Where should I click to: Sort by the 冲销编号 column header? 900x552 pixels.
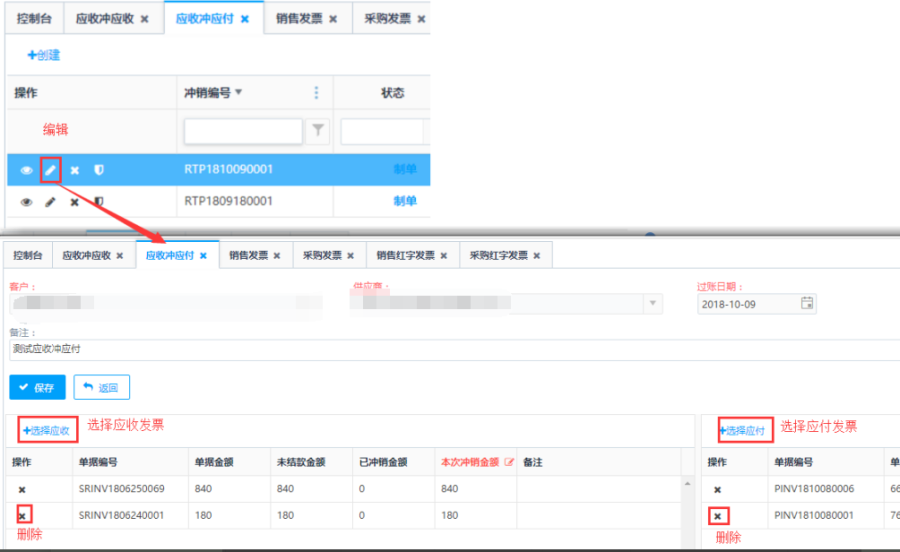pos(208,93)
